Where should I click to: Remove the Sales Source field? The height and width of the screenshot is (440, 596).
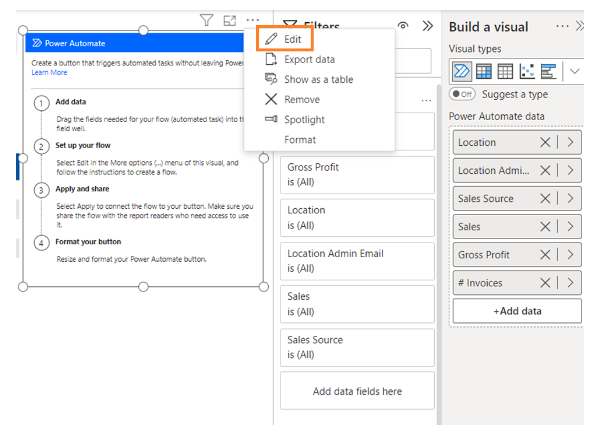(545, 199)
